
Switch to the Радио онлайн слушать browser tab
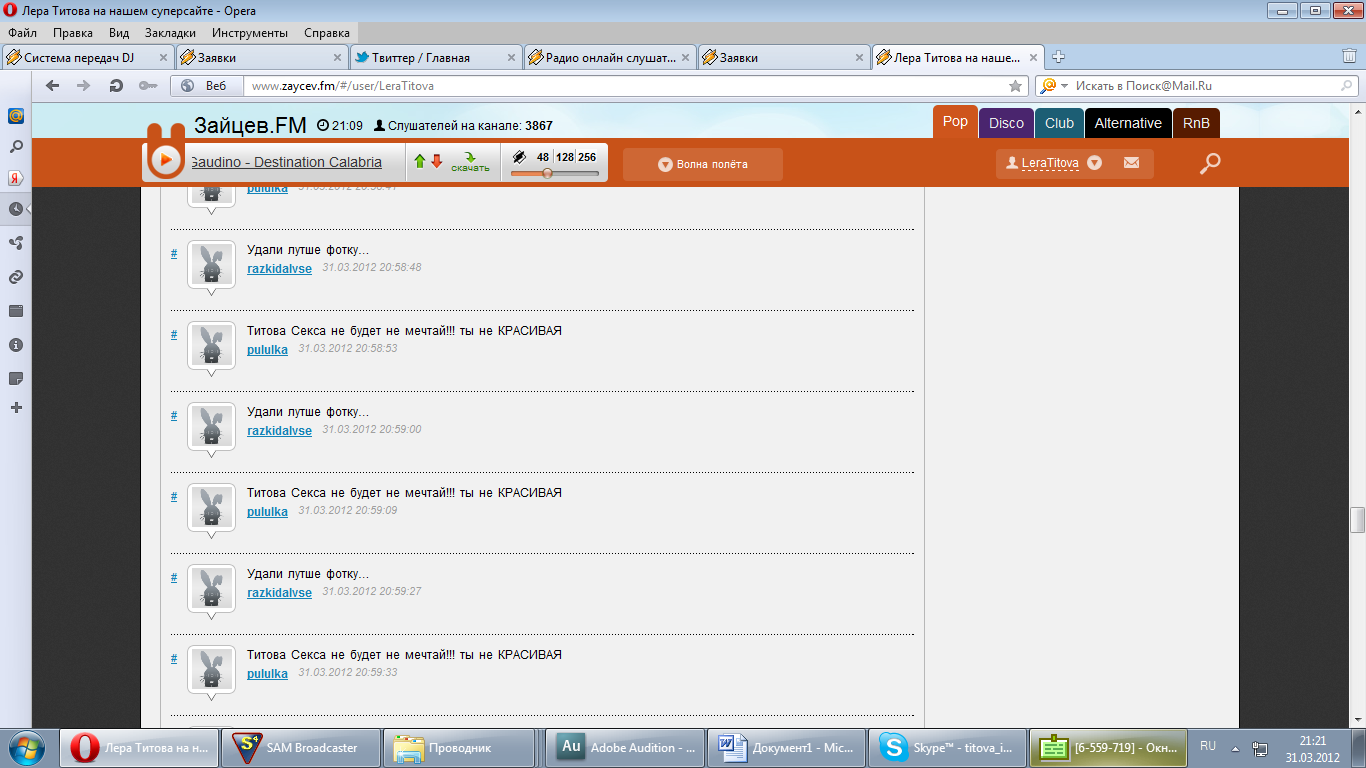coord(610,57)
